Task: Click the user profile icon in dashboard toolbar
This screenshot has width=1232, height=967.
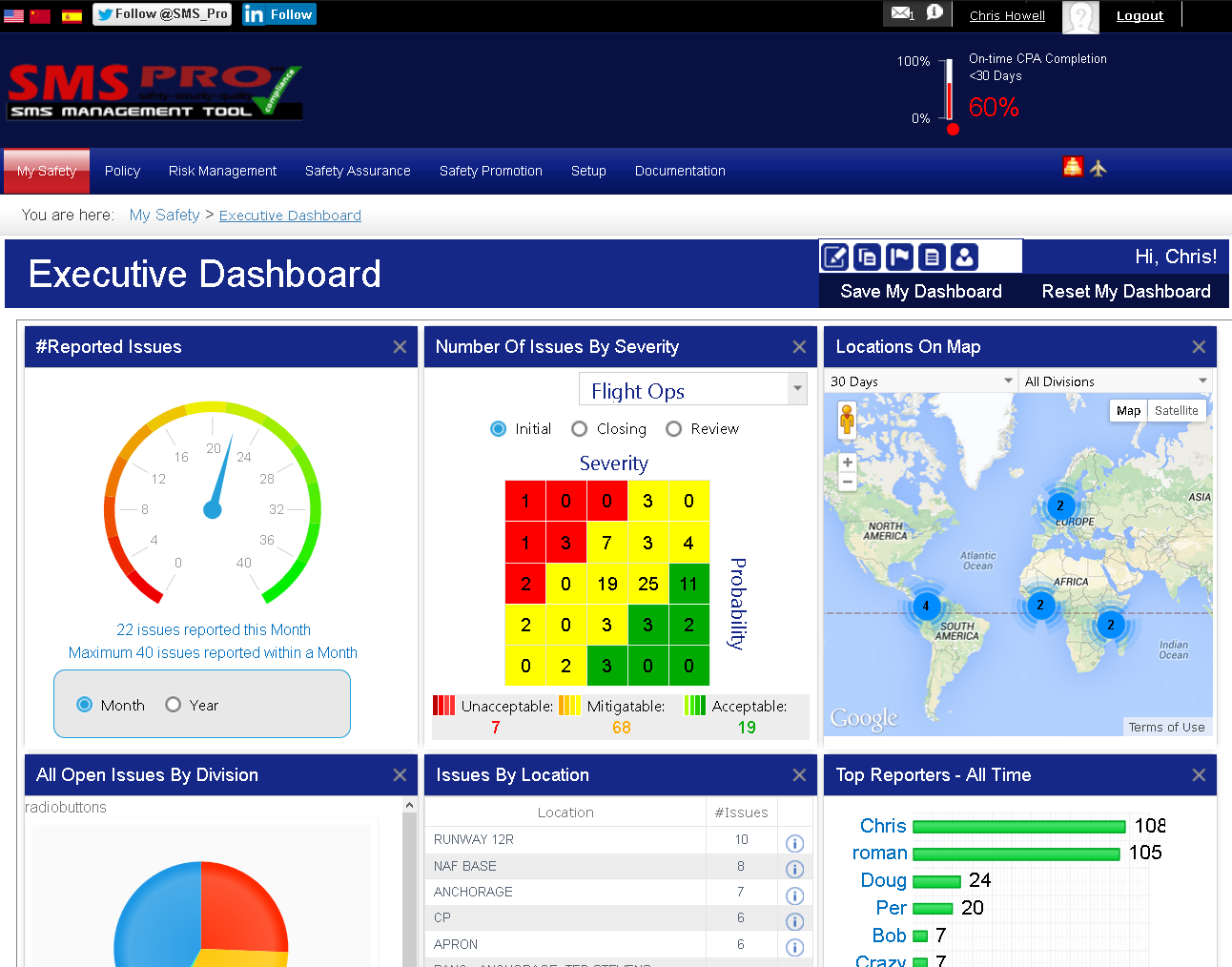Action: click(964, 257)
